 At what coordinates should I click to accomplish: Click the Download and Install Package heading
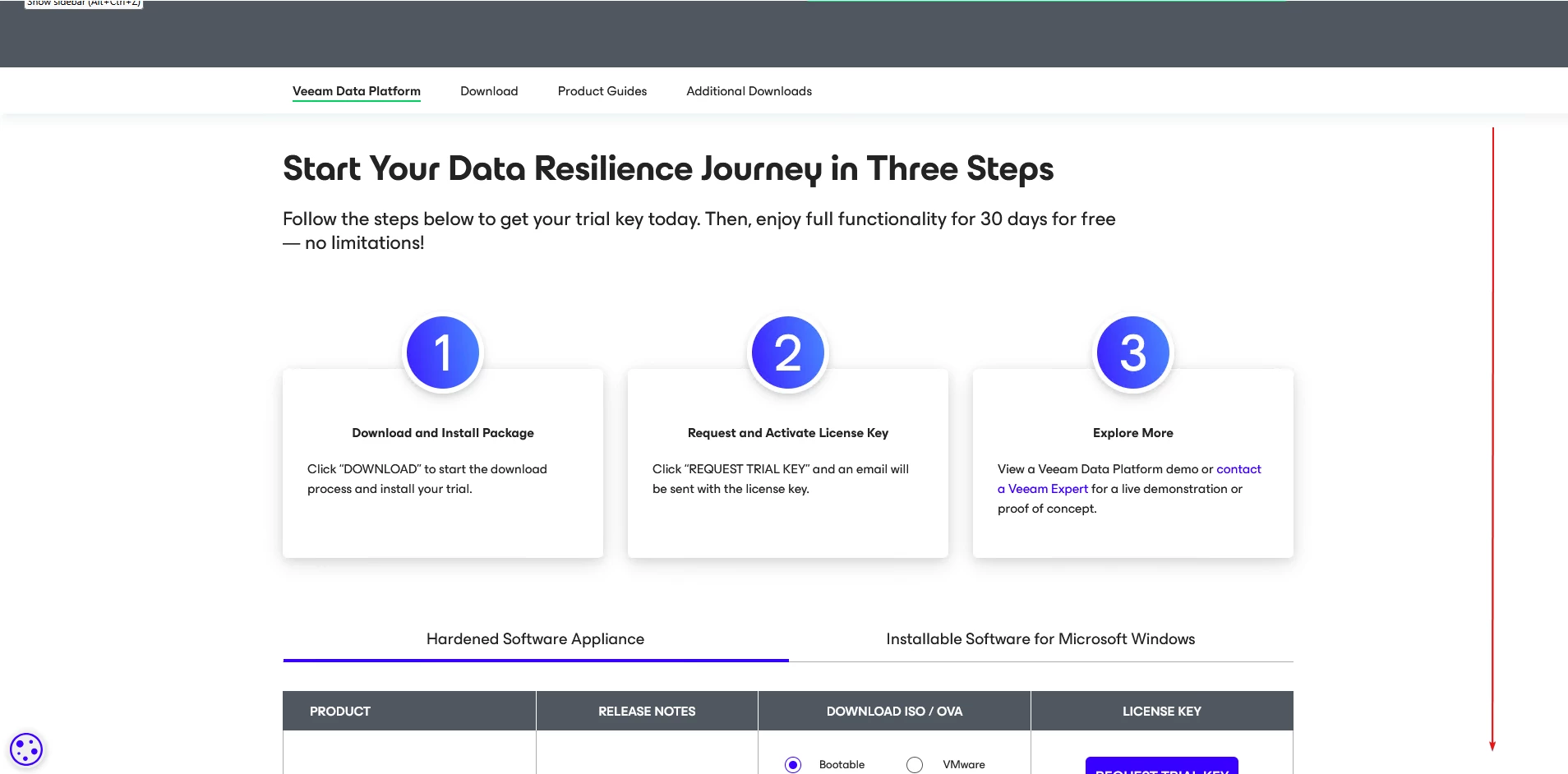tap(443, 433)
